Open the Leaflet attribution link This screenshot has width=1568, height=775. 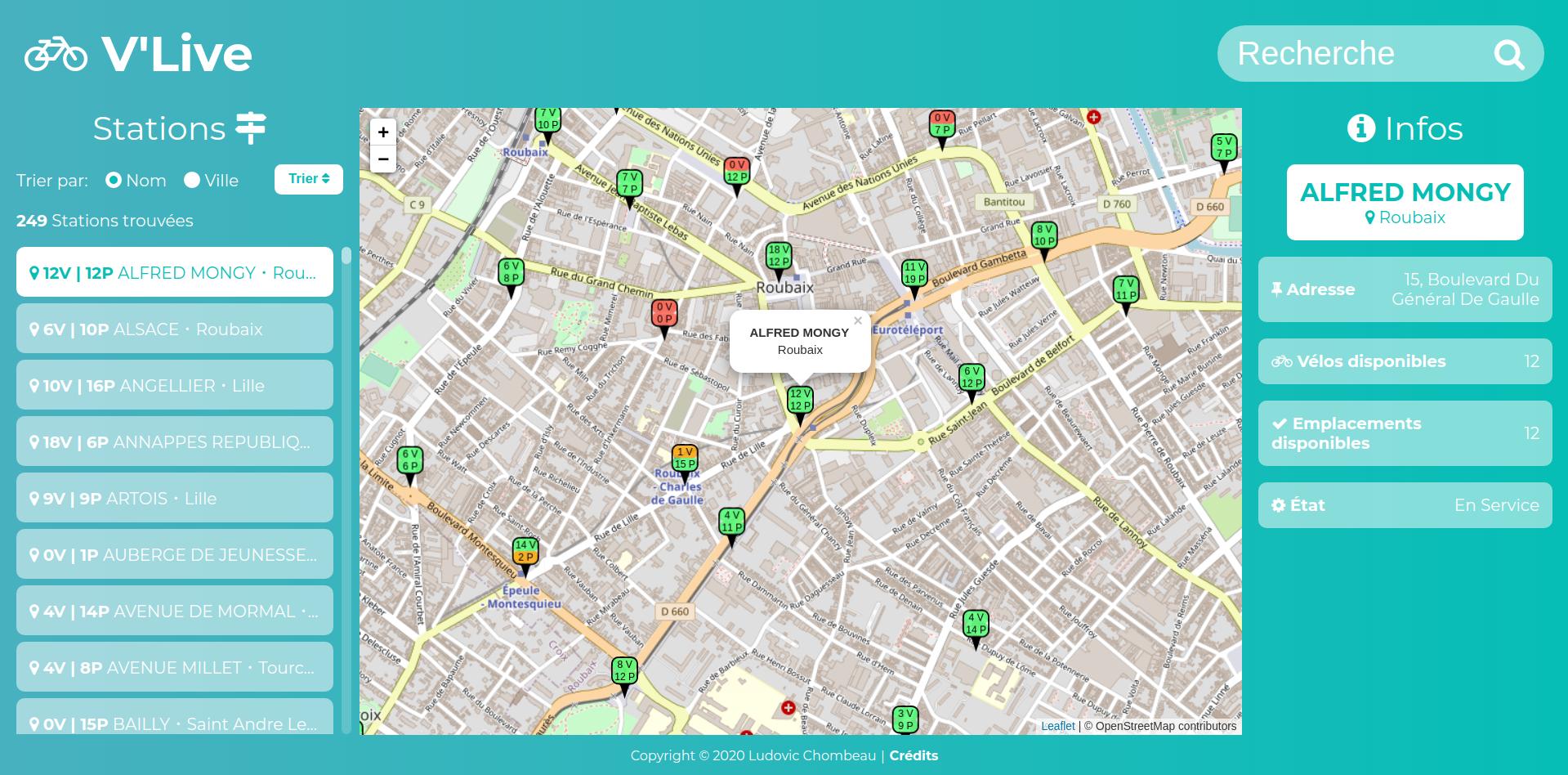[1057, 726]
